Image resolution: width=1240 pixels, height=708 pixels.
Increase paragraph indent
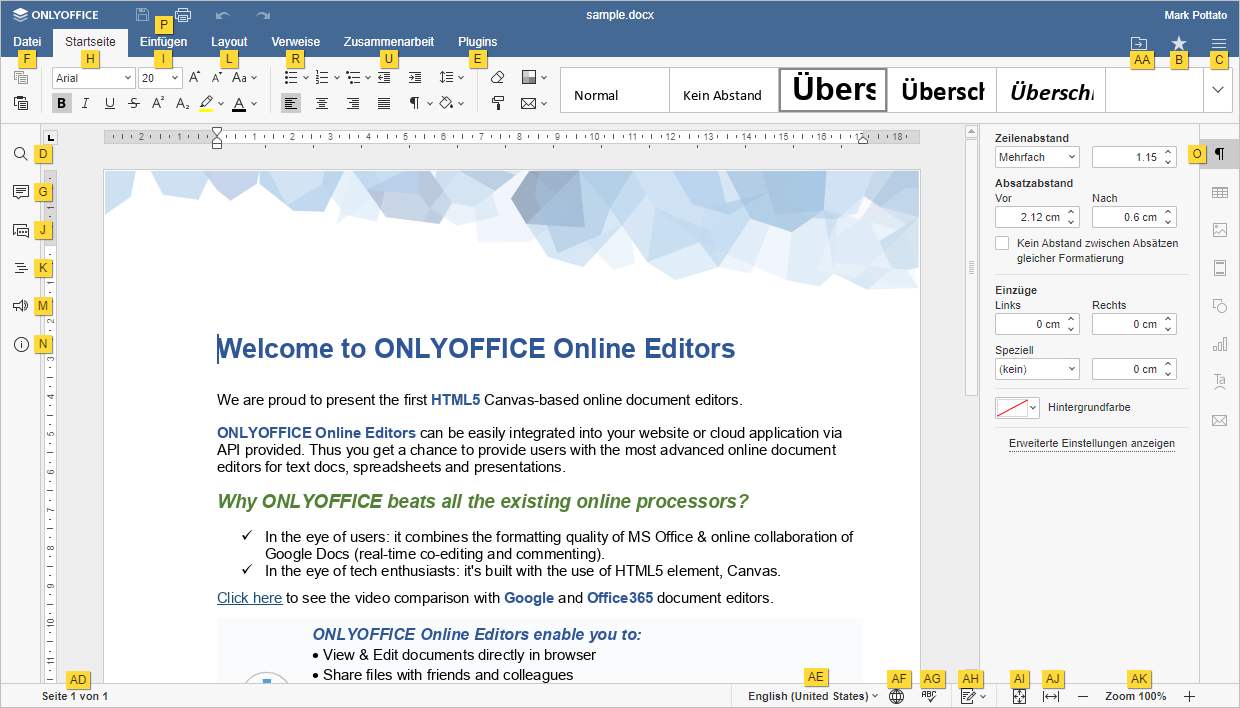[415, 77]
